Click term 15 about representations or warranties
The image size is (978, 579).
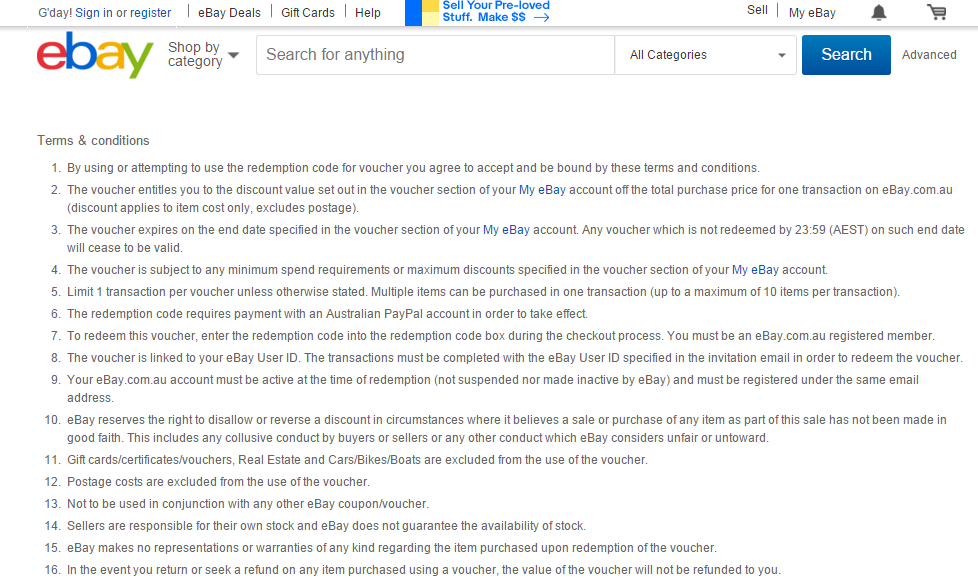tap(392, 548)
